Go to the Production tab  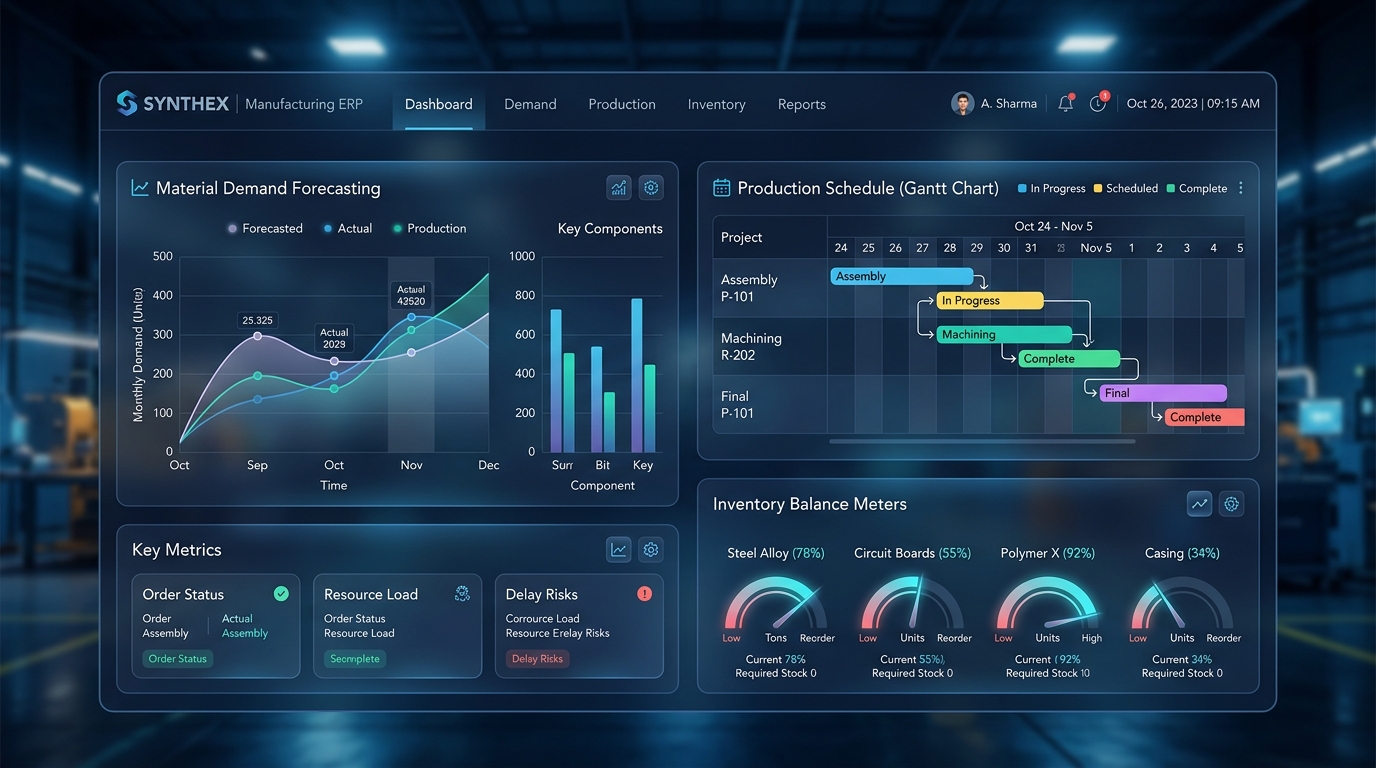[x=622, y=104]
